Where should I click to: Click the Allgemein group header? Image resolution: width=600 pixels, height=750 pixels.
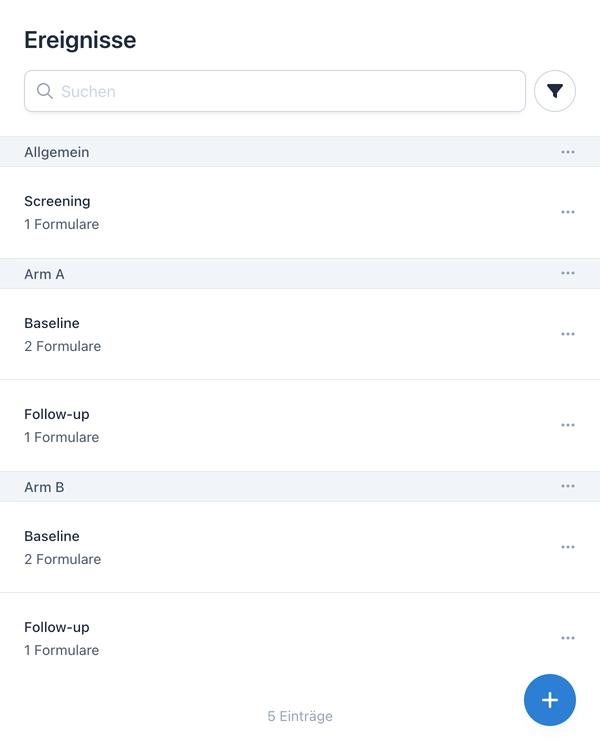[250, 152]
